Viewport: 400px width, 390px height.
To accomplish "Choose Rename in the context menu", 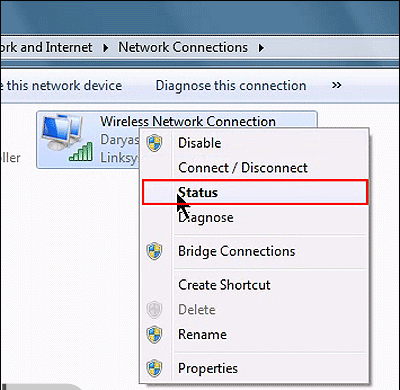I will pos(255,334).
